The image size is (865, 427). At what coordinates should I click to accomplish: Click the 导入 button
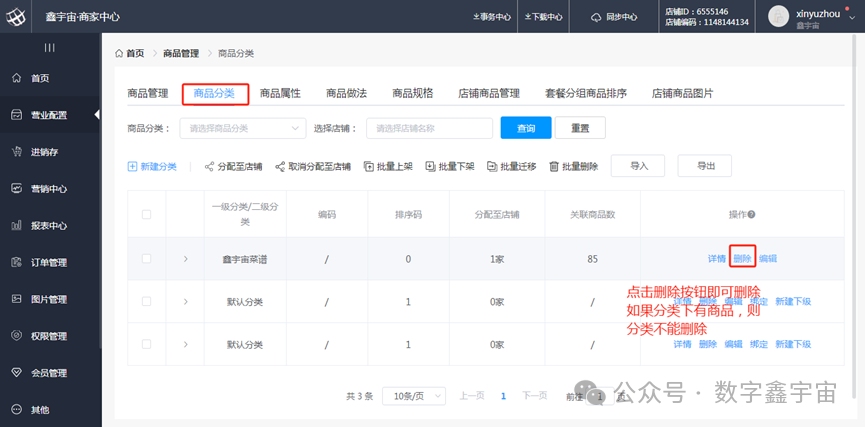(638, 166)
